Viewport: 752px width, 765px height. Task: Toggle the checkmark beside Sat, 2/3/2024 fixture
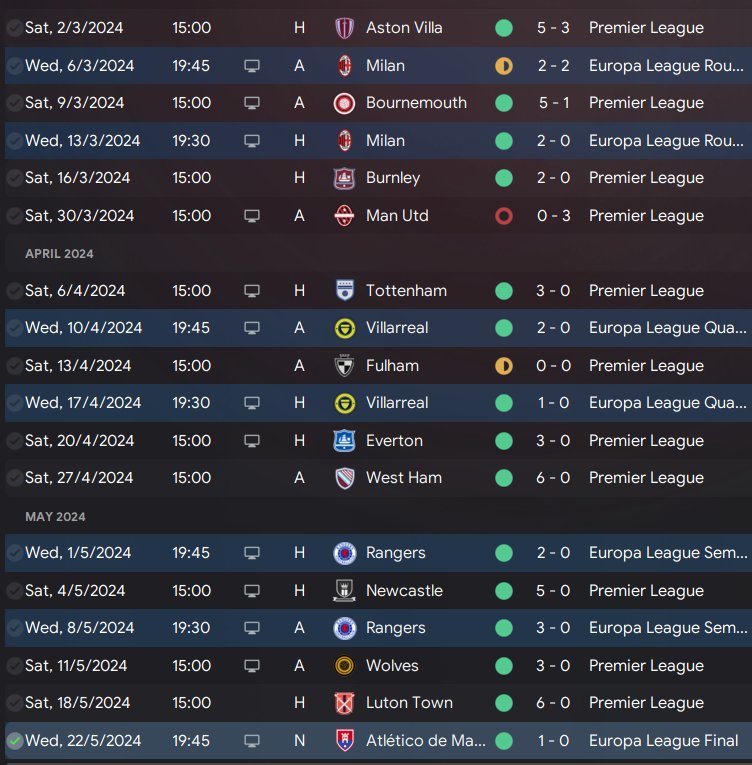pyautogui.click(x=15, y=28)
